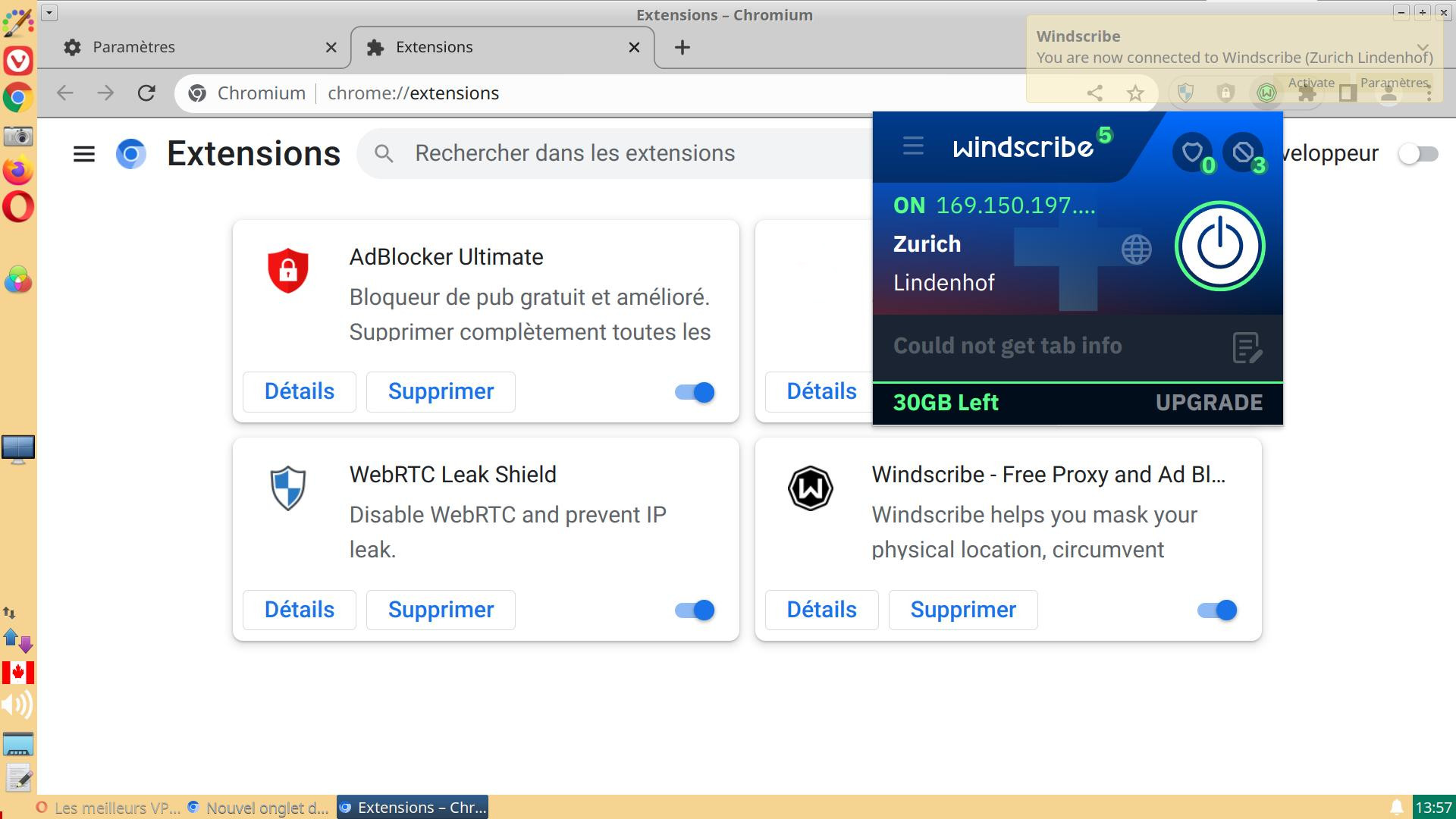Disable the AdBlocker Ultimate extension toggle
The width and height of the screenshot is (1456, 819).
(695, 392)
